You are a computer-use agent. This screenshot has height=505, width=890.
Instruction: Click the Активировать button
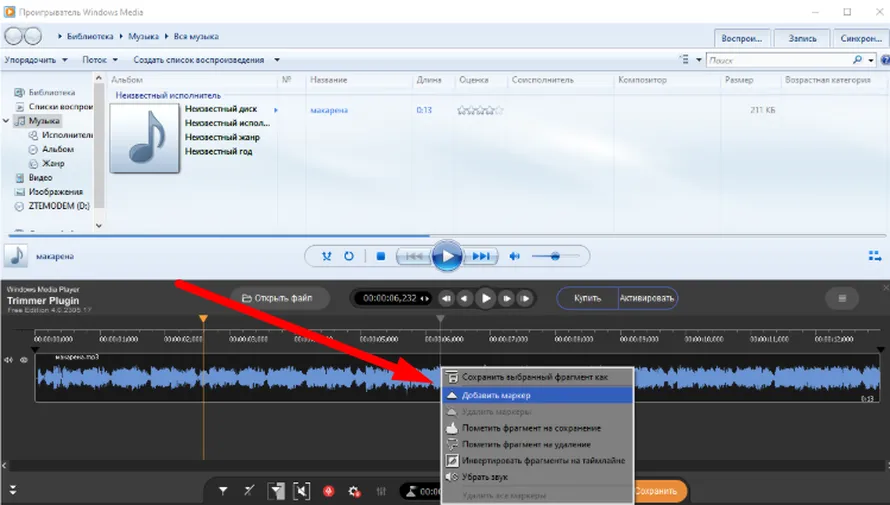click(647, 298)
